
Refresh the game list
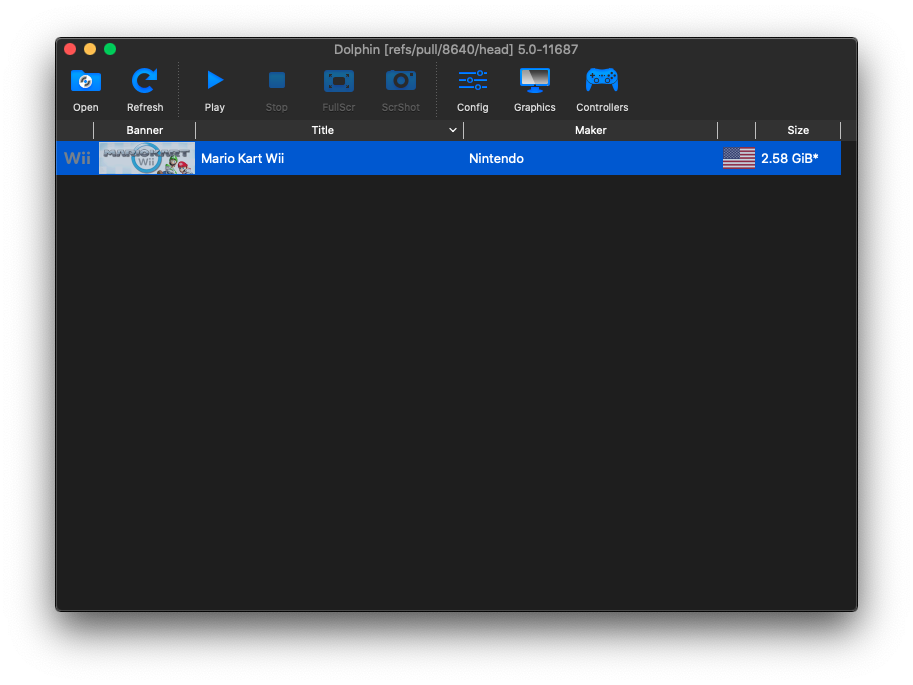coord(145,90)
